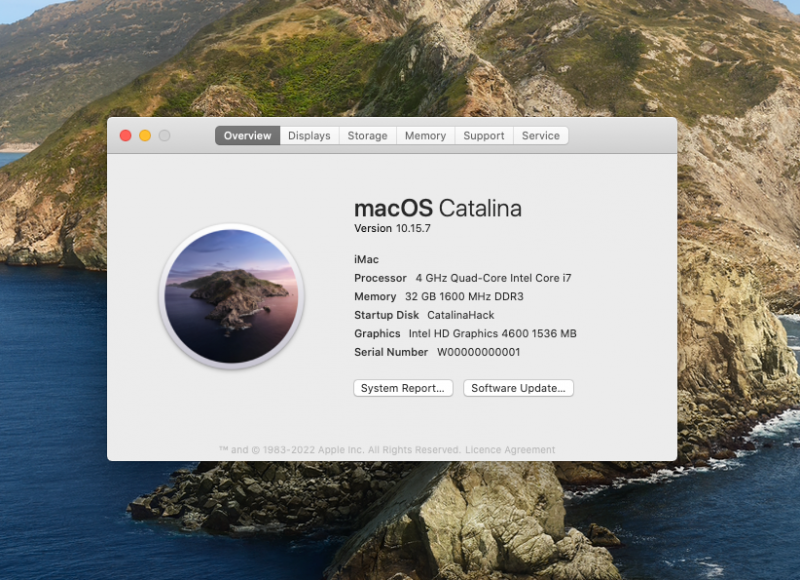Click the greyed-out zoom window button
Screen dimensions: 800x580
(164, 136)
